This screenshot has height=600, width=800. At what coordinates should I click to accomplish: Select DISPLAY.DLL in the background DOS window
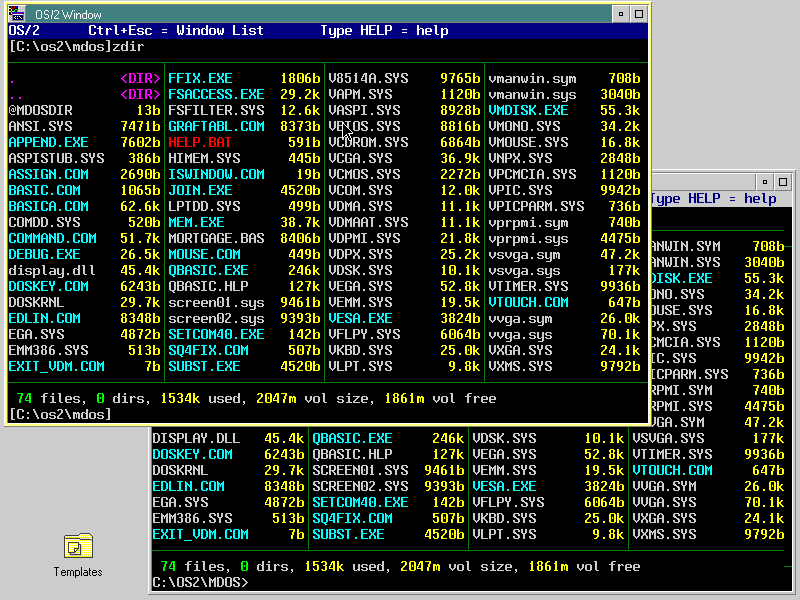[196, 438]
